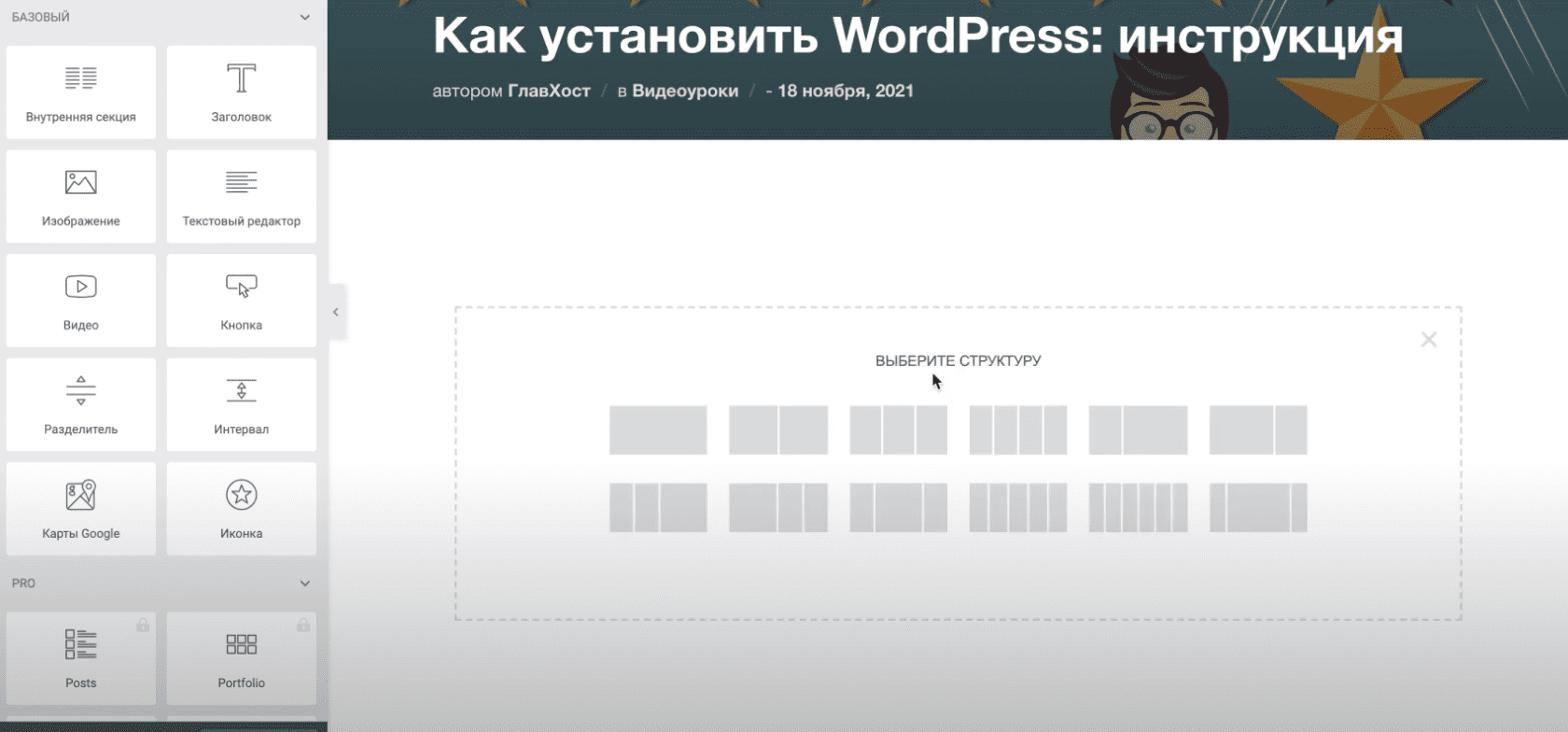The width and height of the screenshot is (1568, 732).
Task: Choose the Иконка star widget
Action: 242,509
